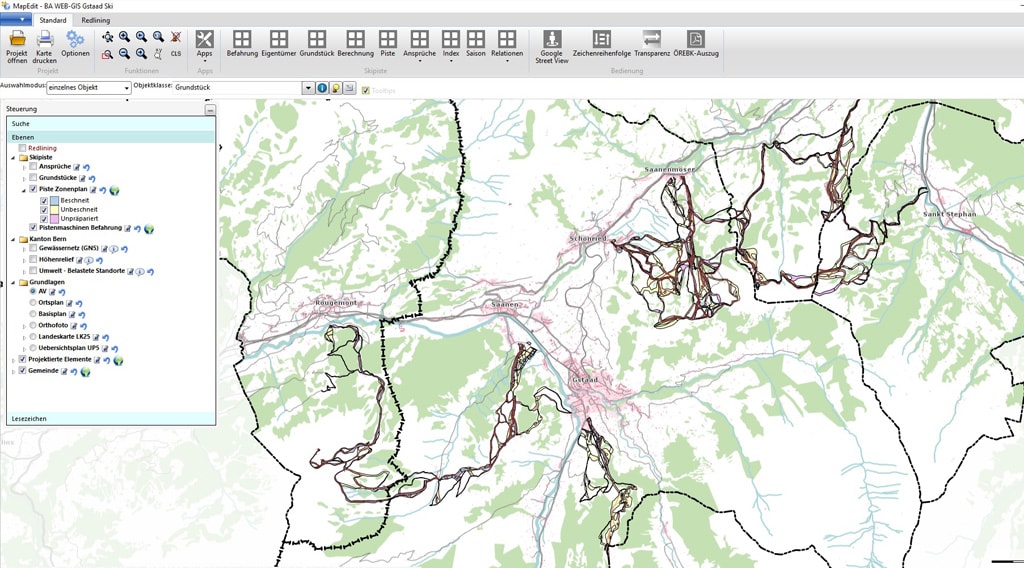Click Karte drucken printer icon
Image resolution: width=1024 pixels, height=568 pixels.
(45, 45)
